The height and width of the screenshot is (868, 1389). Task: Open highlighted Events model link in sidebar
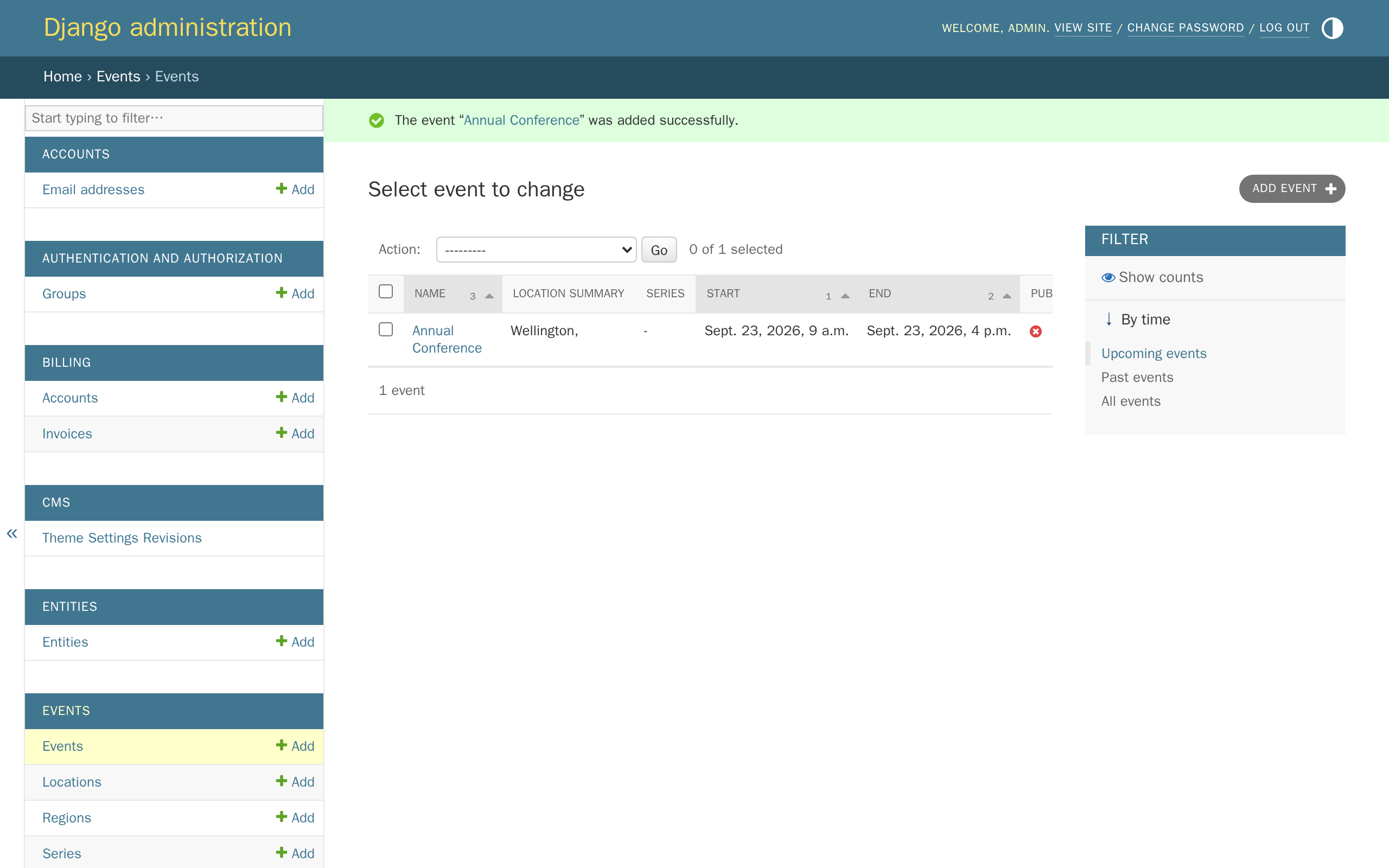click(x=62, y=746)
